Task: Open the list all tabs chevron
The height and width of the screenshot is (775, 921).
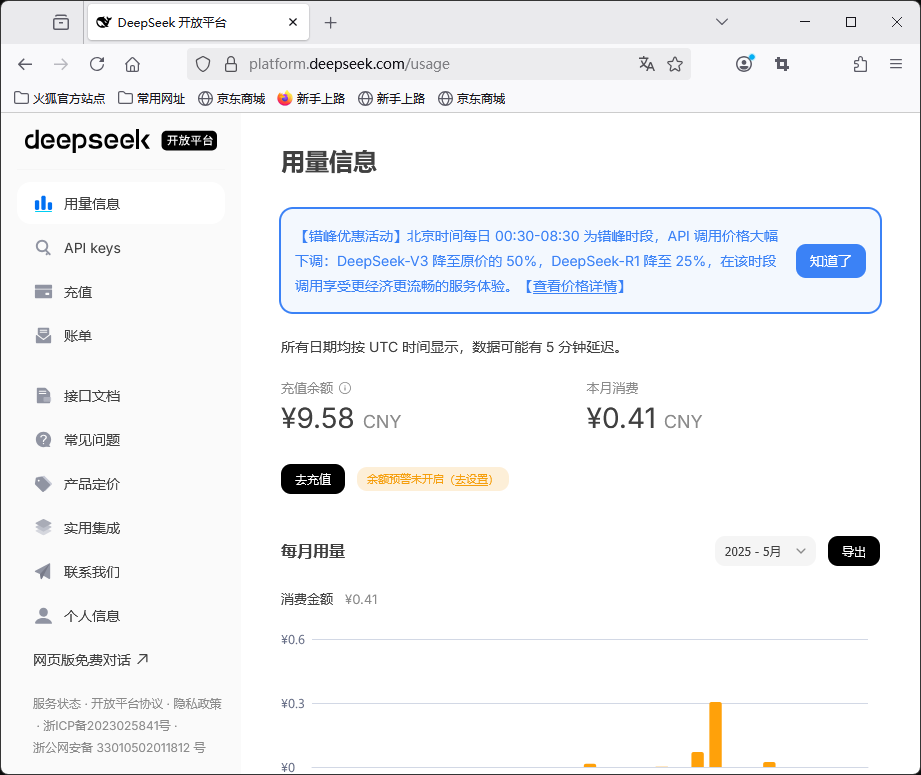Action: (x=722, y=22)
